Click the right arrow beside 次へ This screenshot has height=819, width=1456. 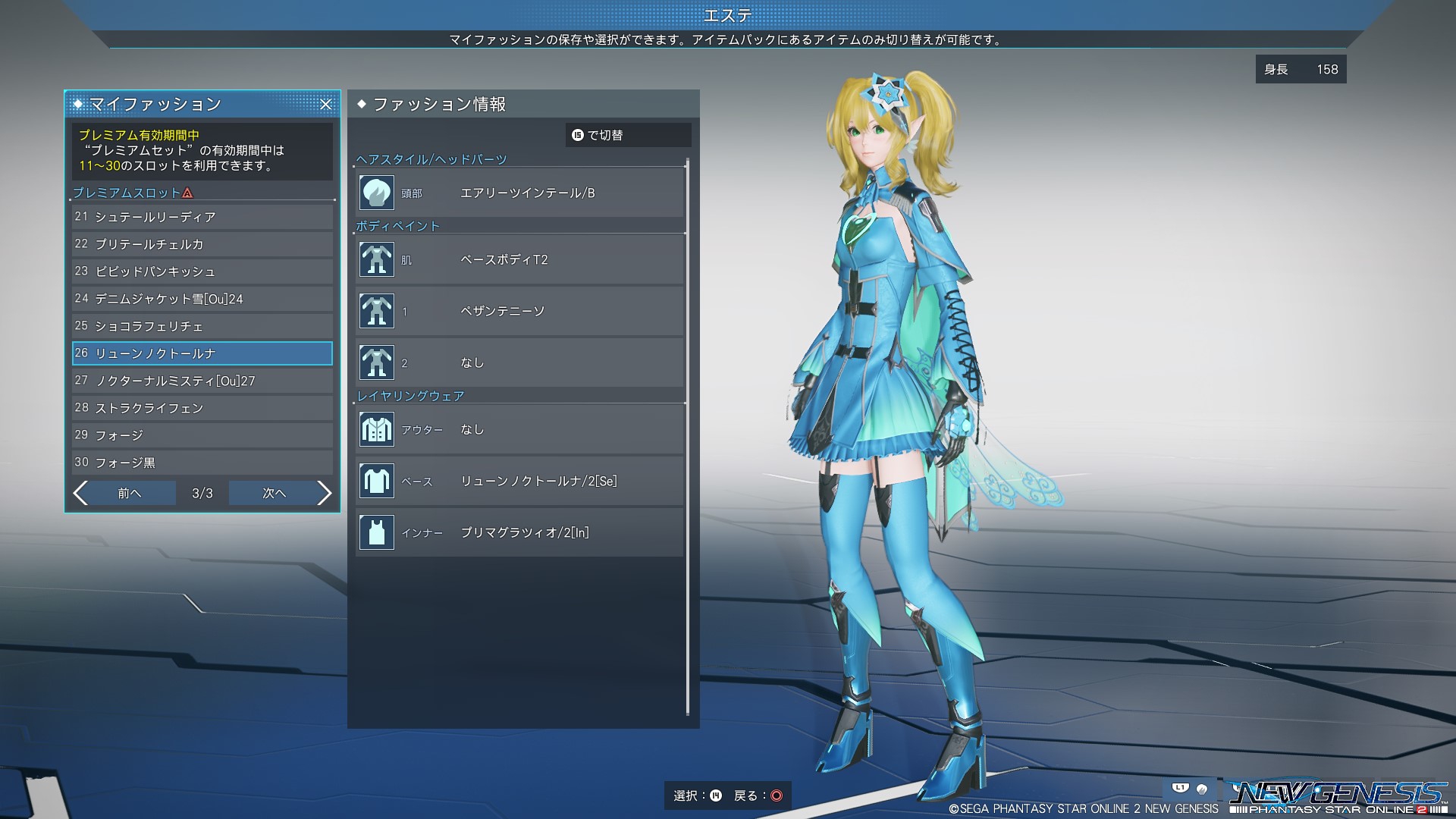(324, 493)
